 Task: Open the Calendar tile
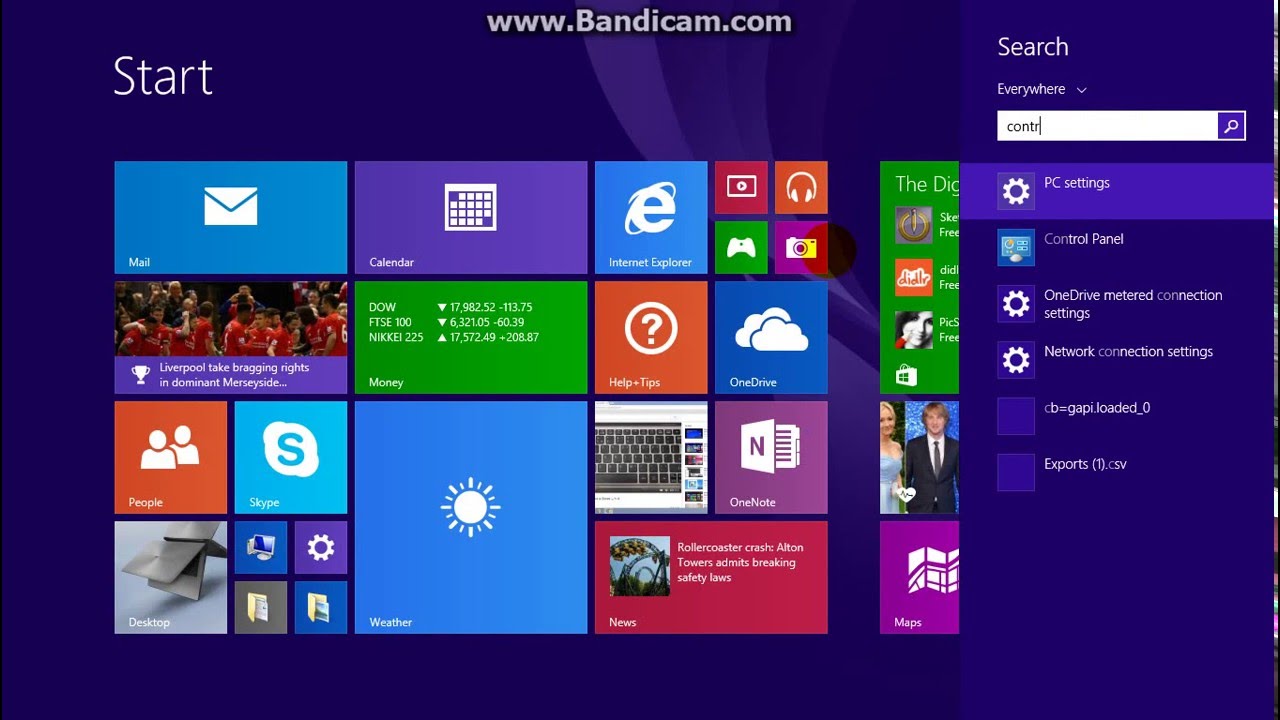point(470,217)
